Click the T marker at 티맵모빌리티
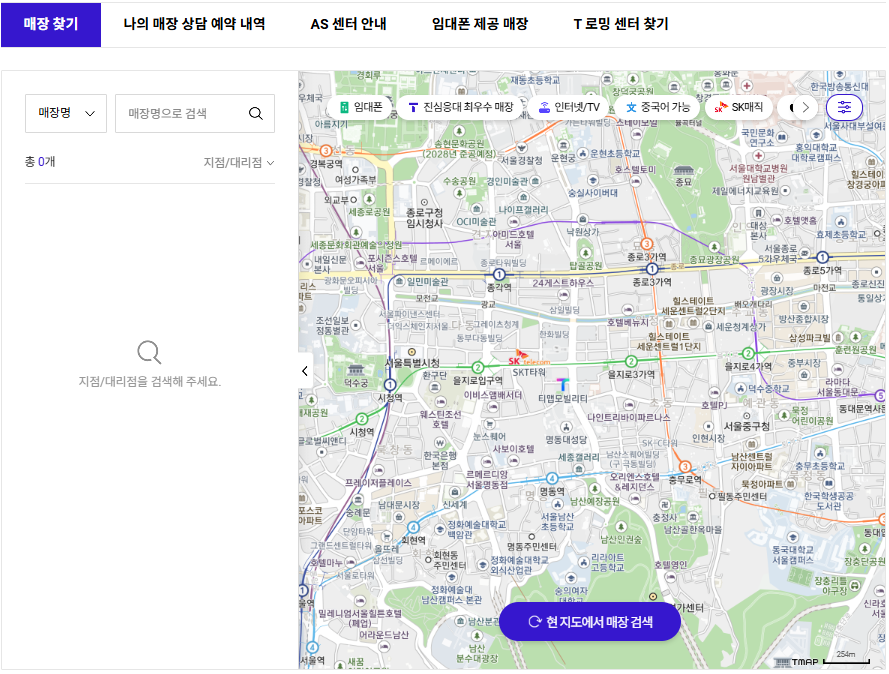The image size is (889, 674). click(x=562, y=384)
